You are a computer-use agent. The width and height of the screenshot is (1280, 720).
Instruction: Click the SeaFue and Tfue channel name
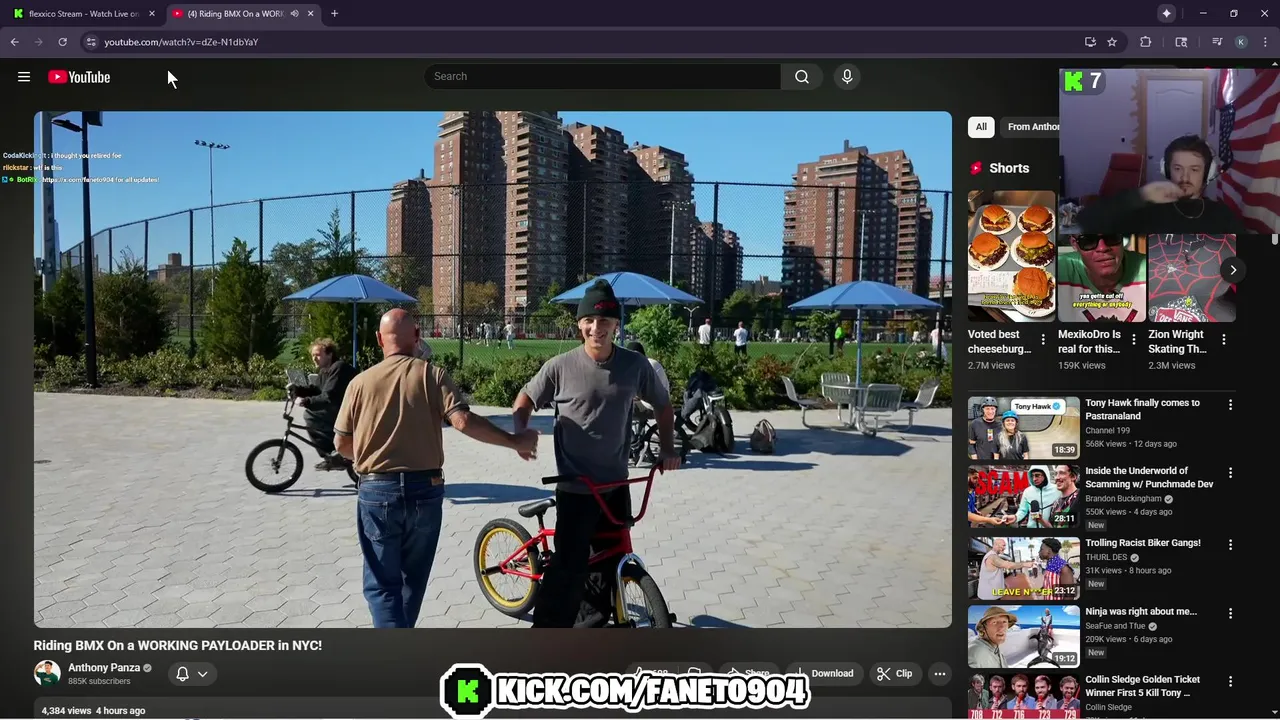tap(1115, 626)
